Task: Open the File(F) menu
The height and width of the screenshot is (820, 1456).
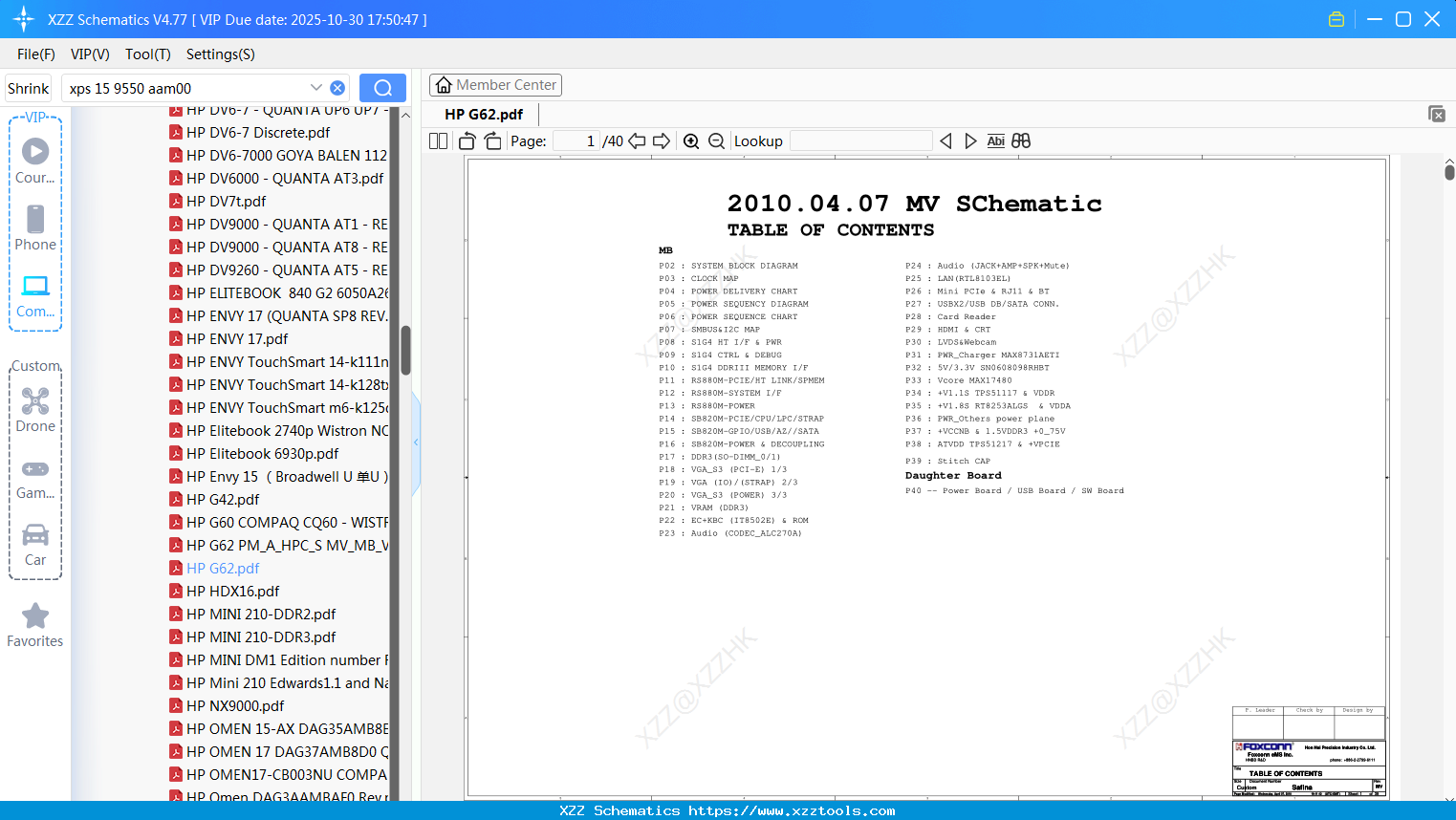Action: point(36,54)
